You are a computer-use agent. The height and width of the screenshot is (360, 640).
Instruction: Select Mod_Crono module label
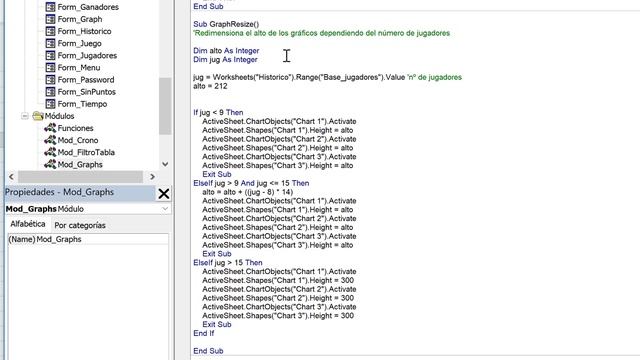point(78,140)
